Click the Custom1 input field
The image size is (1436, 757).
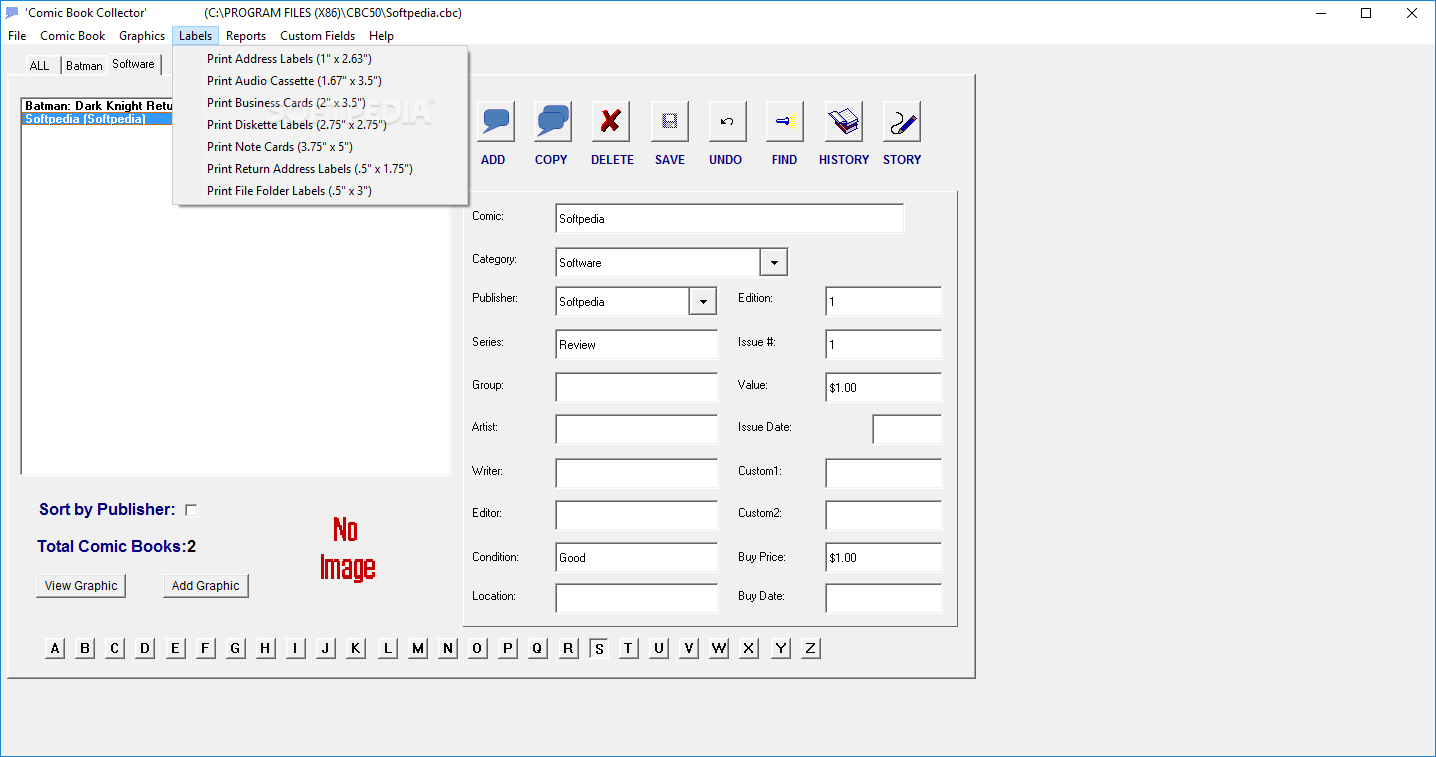pyautogui.click(x=884, y=474)
